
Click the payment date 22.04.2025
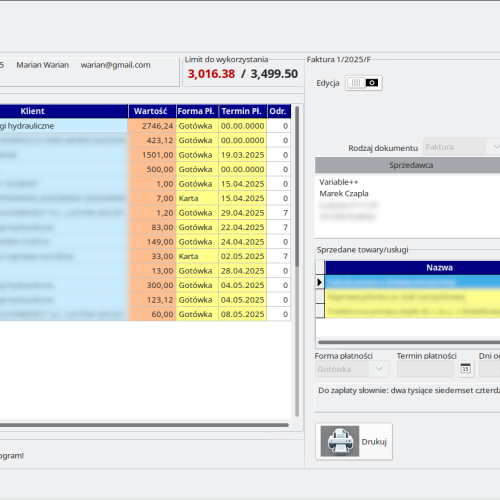(x=243, y=227)
